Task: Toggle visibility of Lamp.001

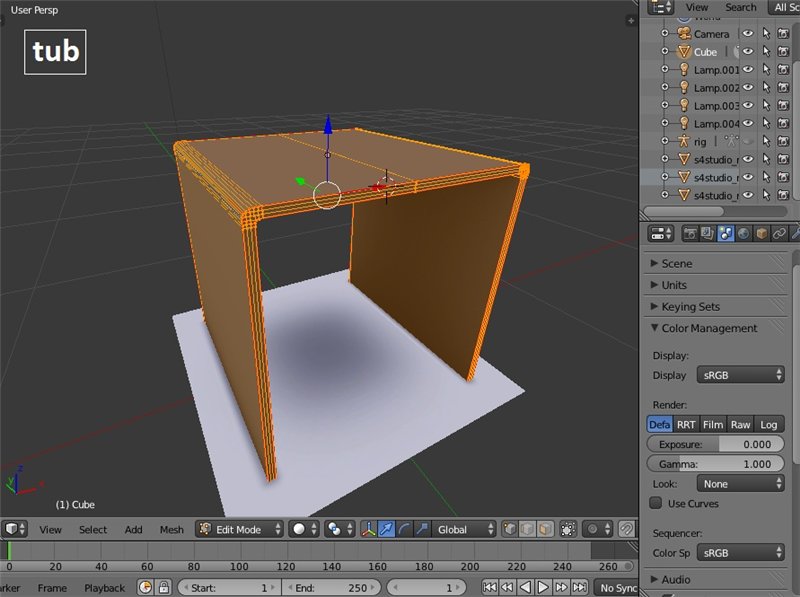Action: point(747,70)
